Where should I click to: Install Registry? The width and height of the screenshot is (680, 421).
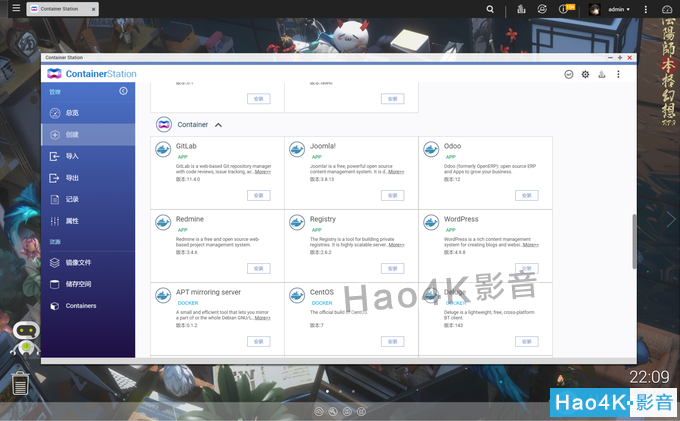click(x=392, y=268)
